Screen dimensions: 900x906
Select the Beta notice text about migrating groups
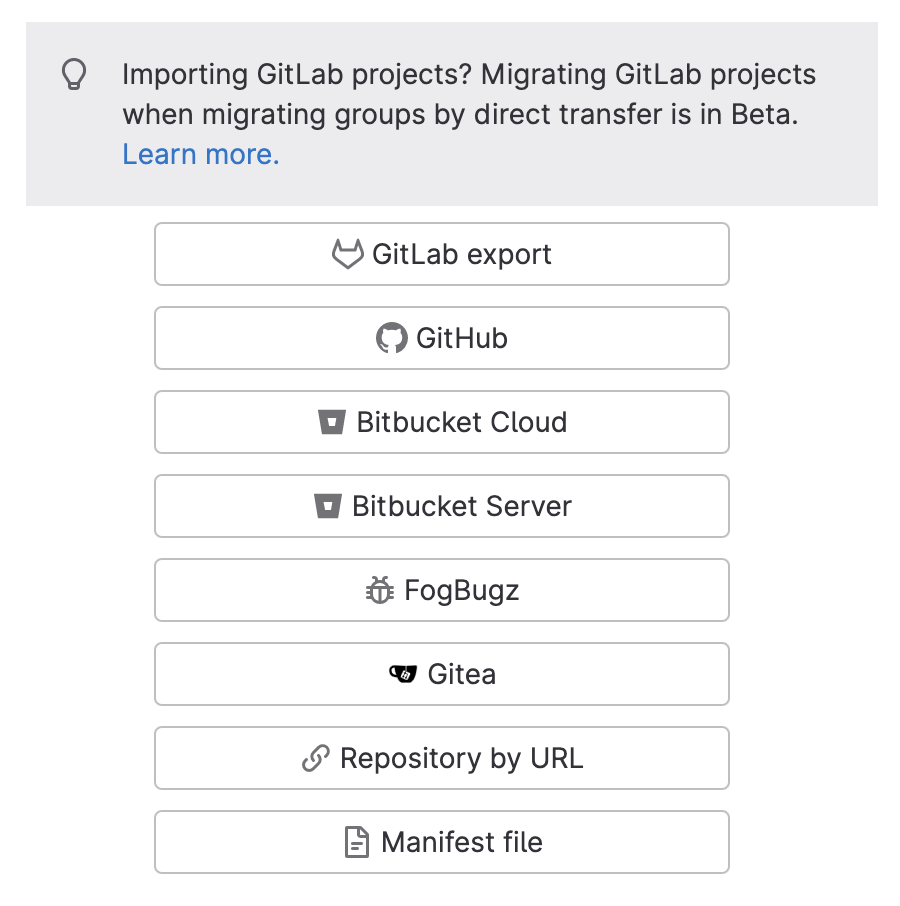pos(468,114)
